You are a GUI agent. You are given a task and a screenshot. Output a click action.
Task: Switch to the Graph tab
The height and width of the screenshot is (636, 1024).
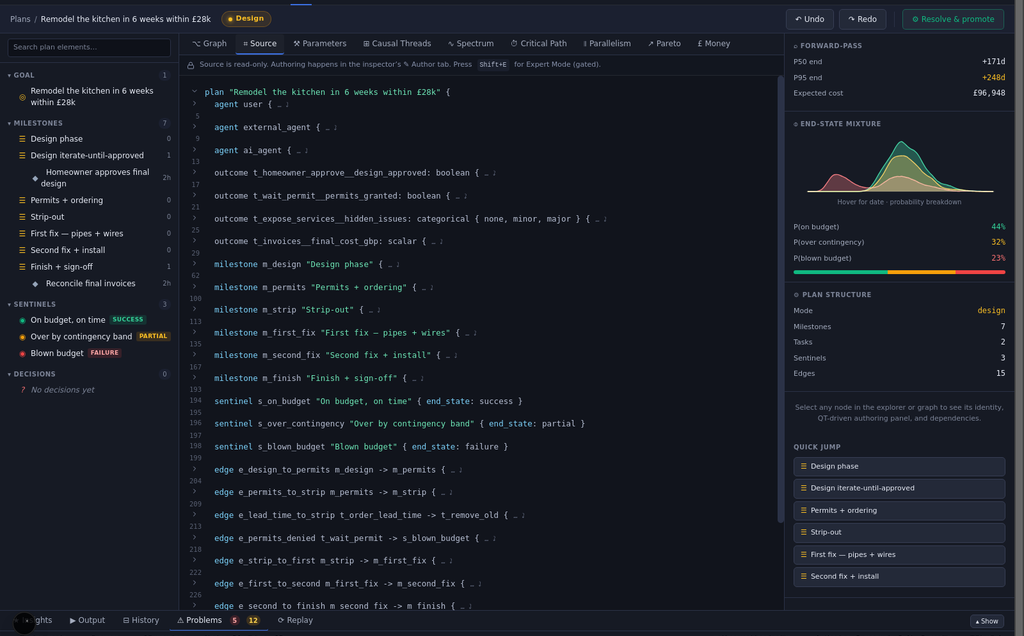click(209, 44)
